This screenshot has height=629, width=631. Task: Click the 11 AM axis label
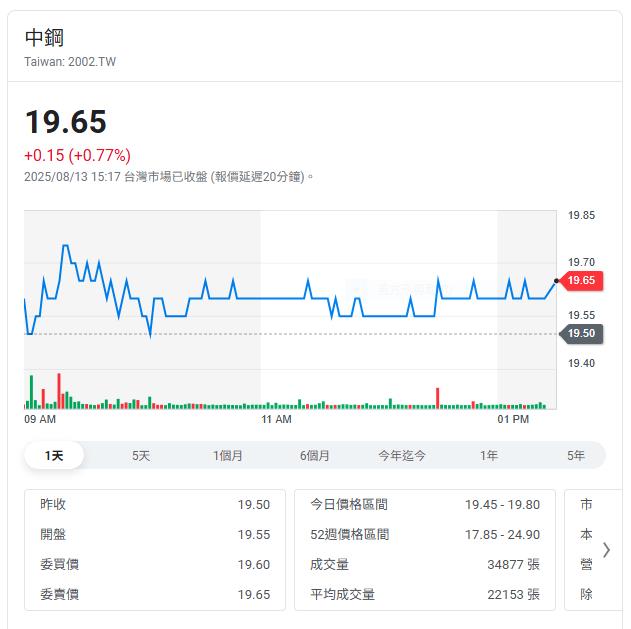click(x=276, y=419)
